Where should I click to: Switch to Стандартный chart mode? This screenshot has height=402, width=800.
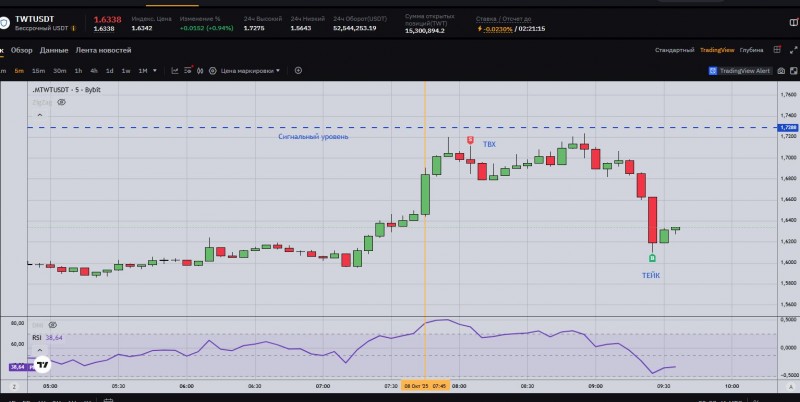(x=674, y=50)
